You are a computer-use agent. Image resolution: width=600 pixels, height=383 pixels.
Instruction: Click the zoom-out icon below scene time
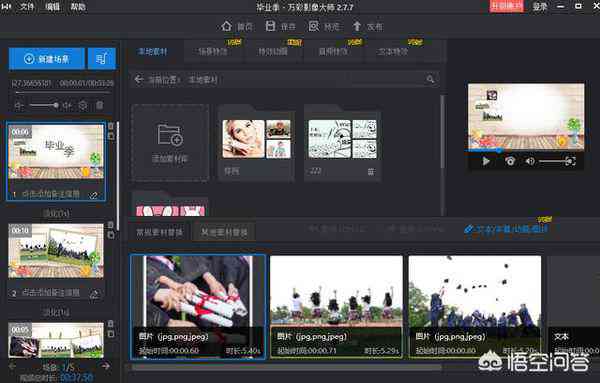(x=19, y=105)
